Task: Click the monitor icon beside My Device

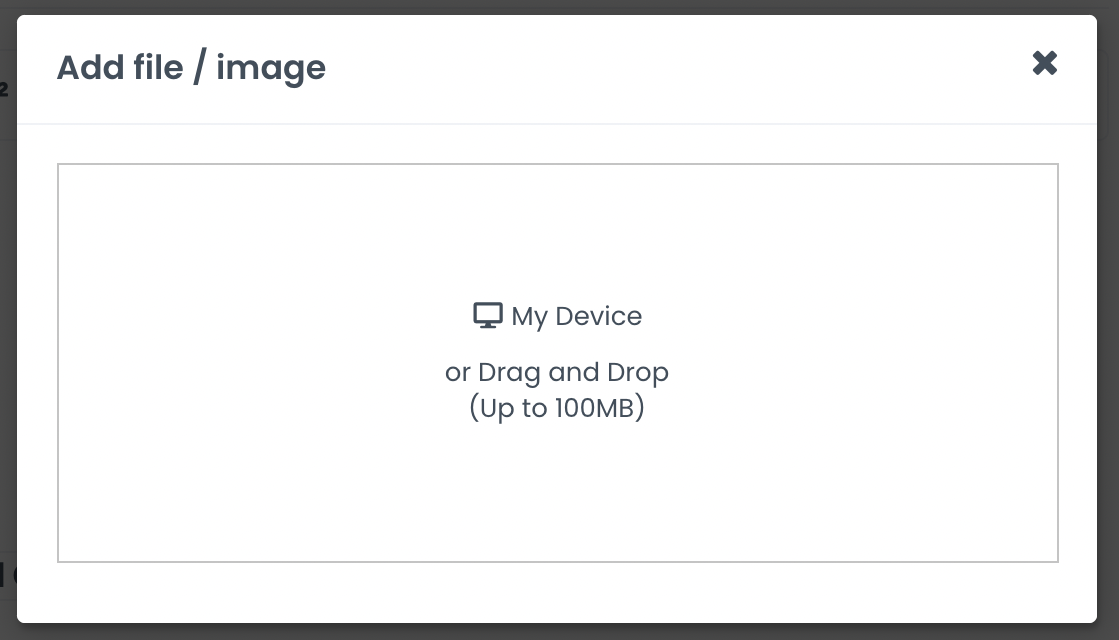Action: pyautogui.click(x=487, y=316)
